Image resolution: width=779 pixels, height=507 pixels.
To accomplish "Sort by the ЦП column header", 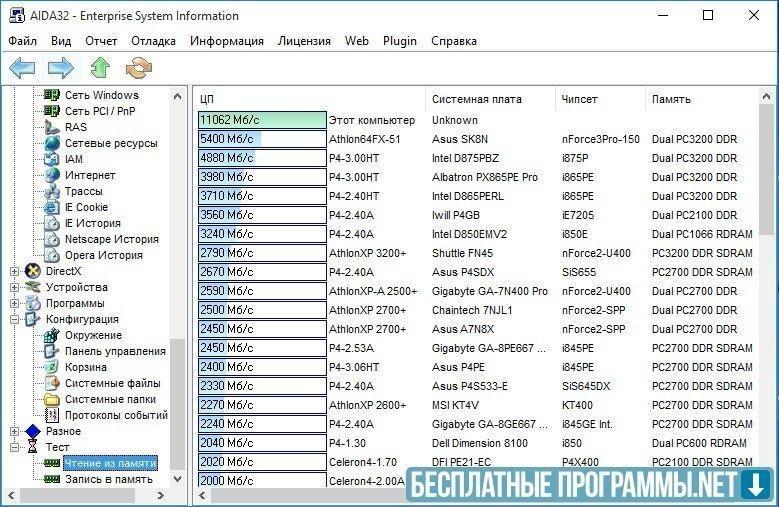I will (310, 99).
